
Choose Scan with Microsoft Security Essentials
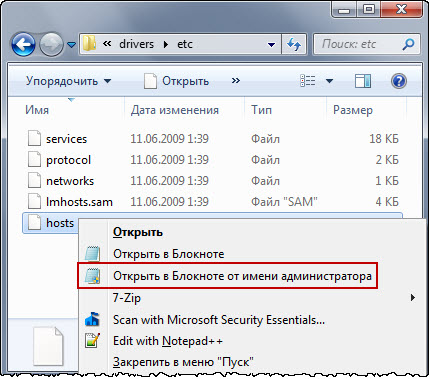(219, 320)
